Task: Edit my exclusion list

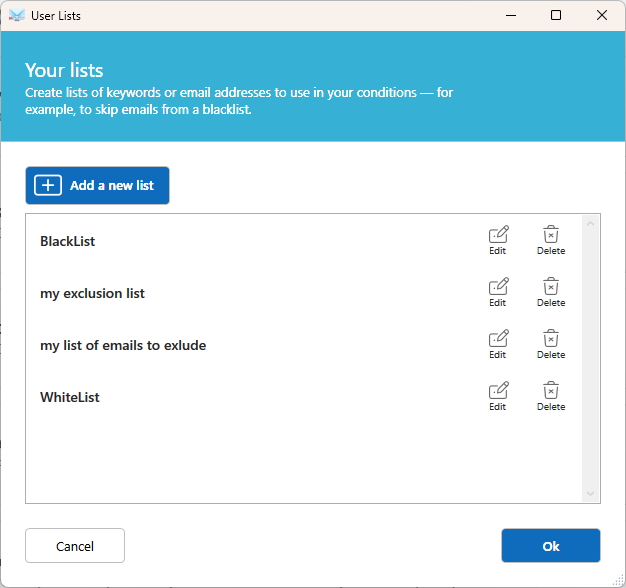Action: pos(498,292)
